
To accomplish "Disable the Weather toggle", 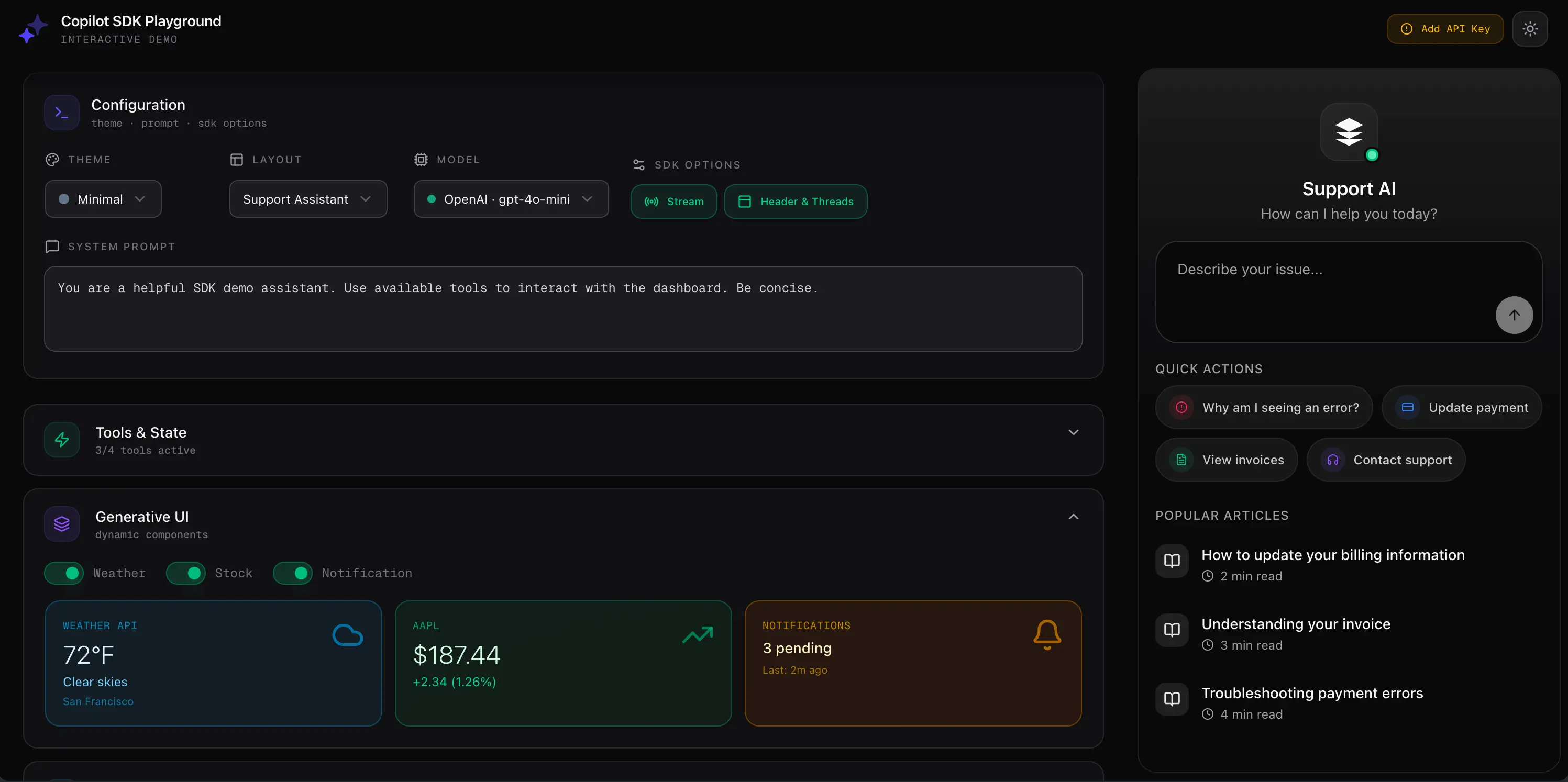I will click(x=64, y=573).
